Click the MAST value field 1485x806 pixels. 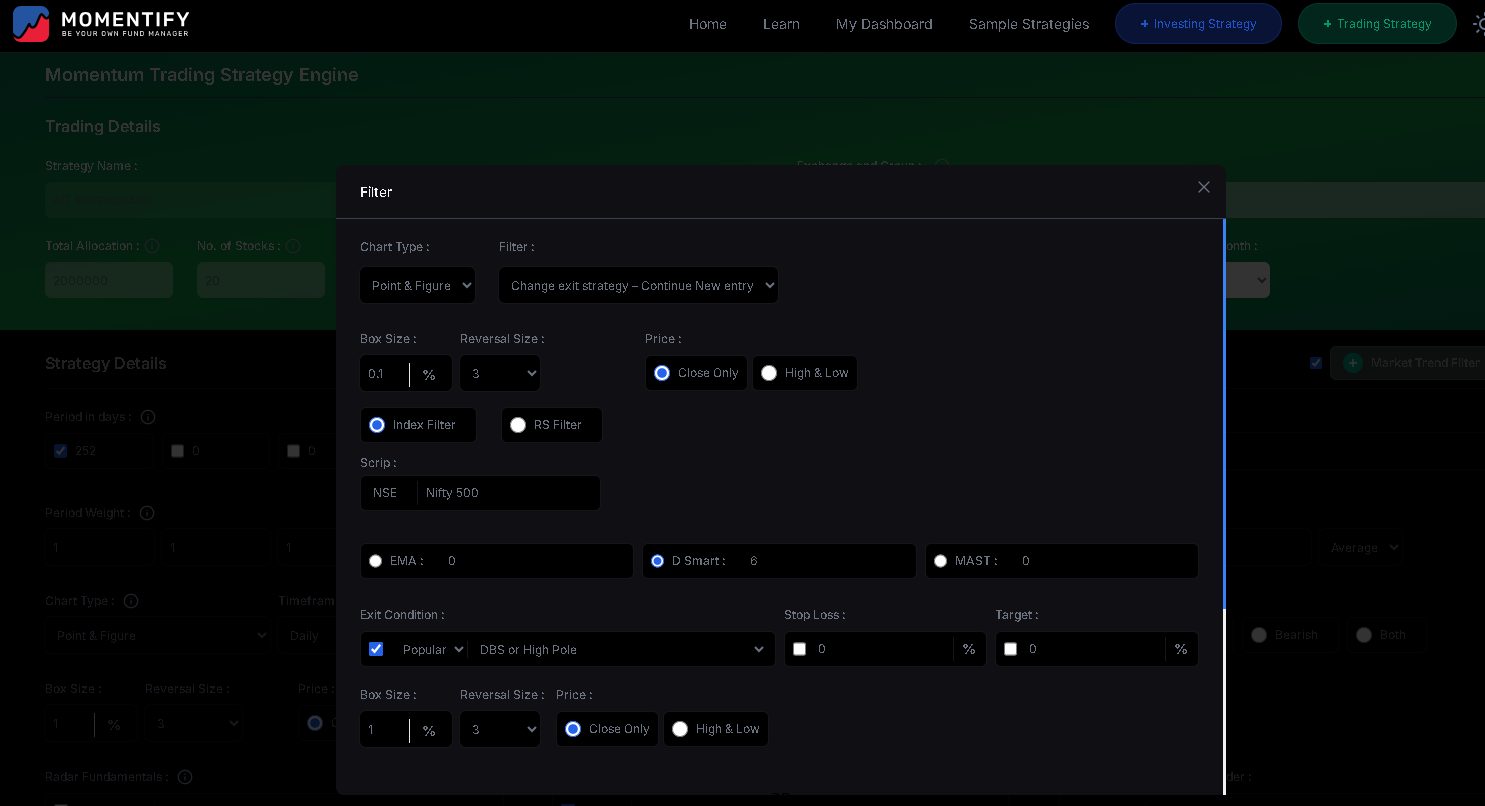[1106, 561]
